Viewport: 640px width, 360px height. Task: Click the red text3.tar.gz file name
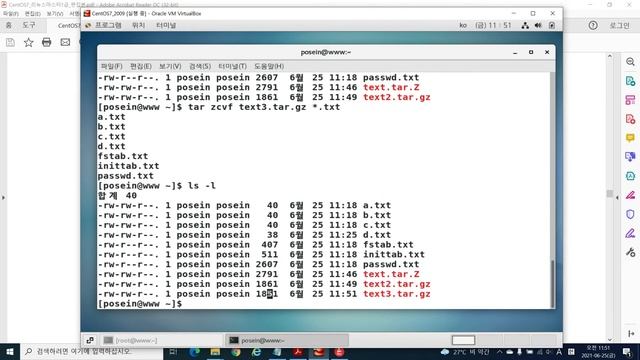(397, 294)
